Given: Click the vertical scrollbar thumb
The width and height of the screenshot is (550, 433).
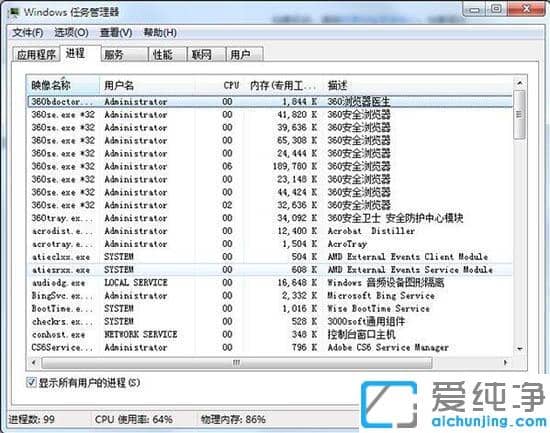Looking at the screenshot, I should click(x=519, y=114).
